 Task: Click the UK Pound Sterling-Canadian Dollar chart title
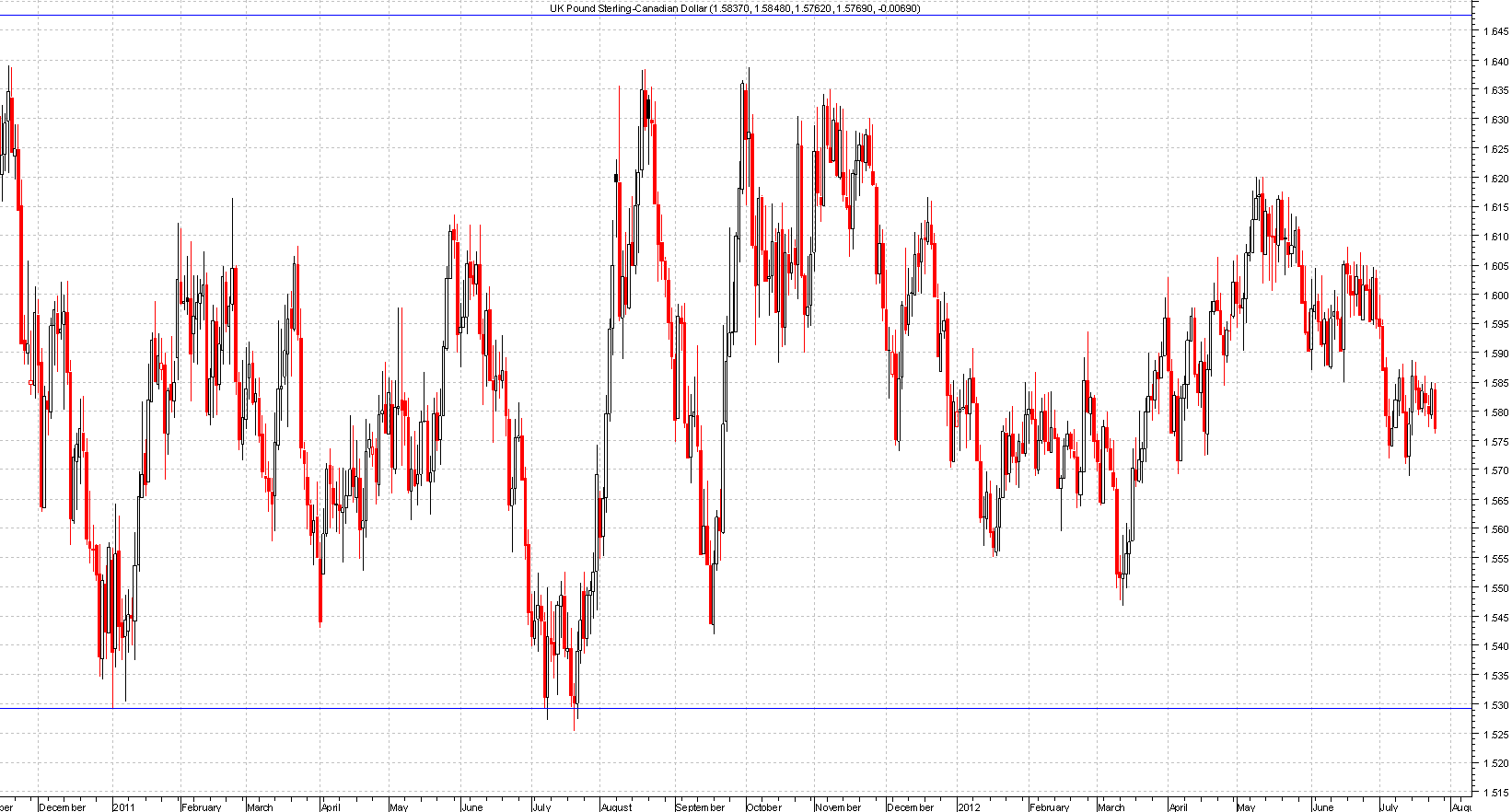(734, 8)
